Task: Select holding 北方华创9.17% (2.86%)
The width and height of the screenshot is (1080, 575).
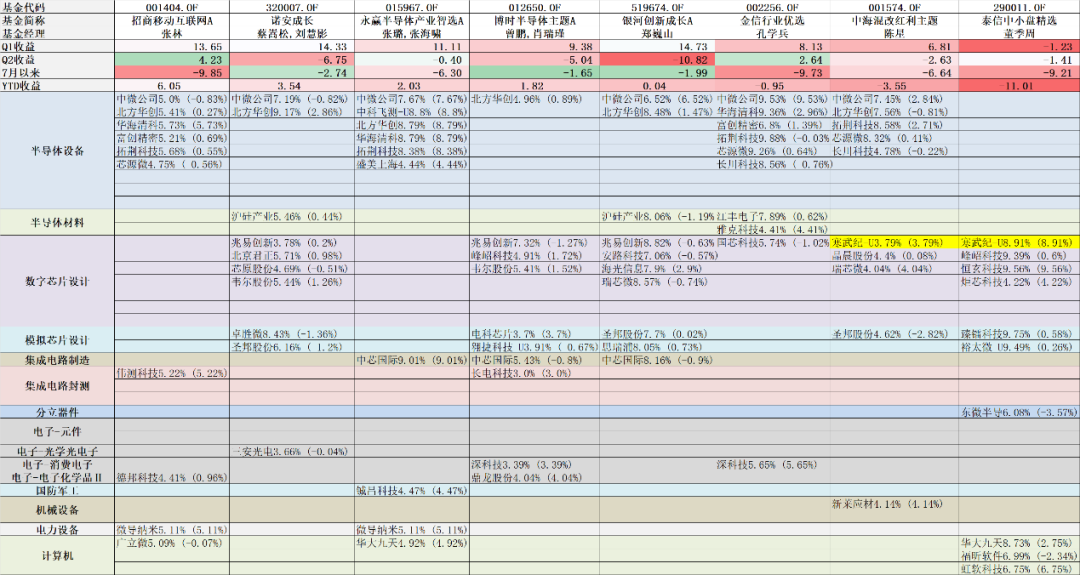Action: tap(287, 112)
